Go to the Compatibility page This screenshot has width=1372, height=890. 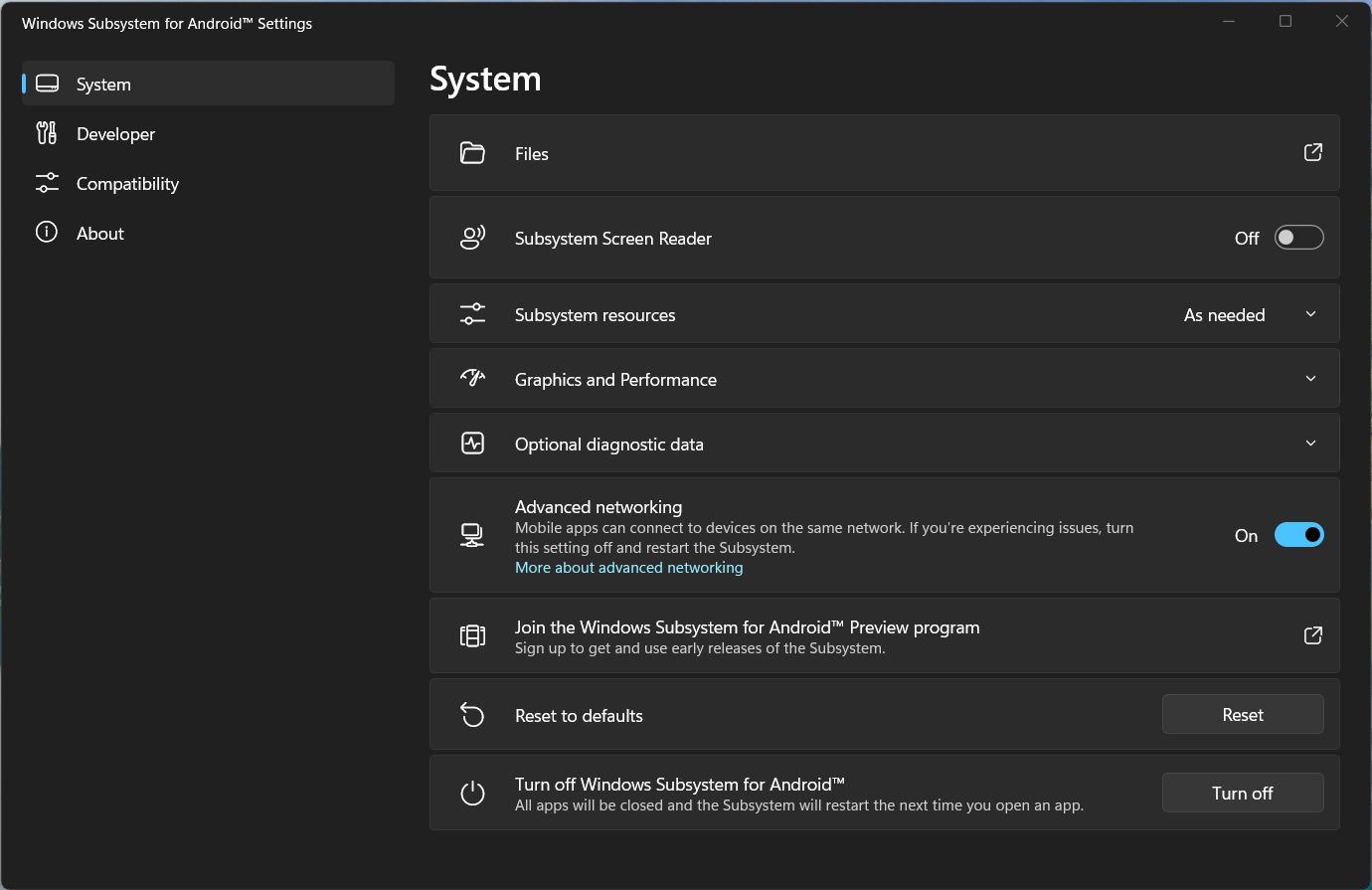pos(209,183)
